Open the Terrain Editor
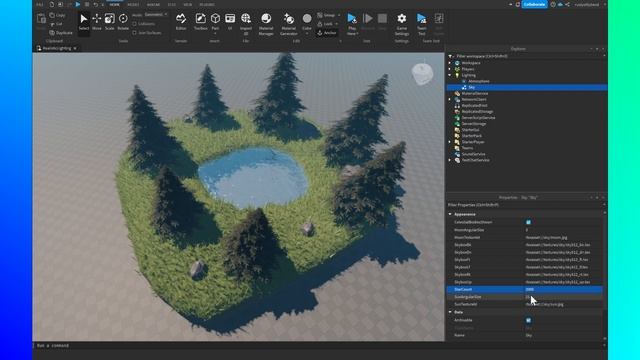 (181, 22)
